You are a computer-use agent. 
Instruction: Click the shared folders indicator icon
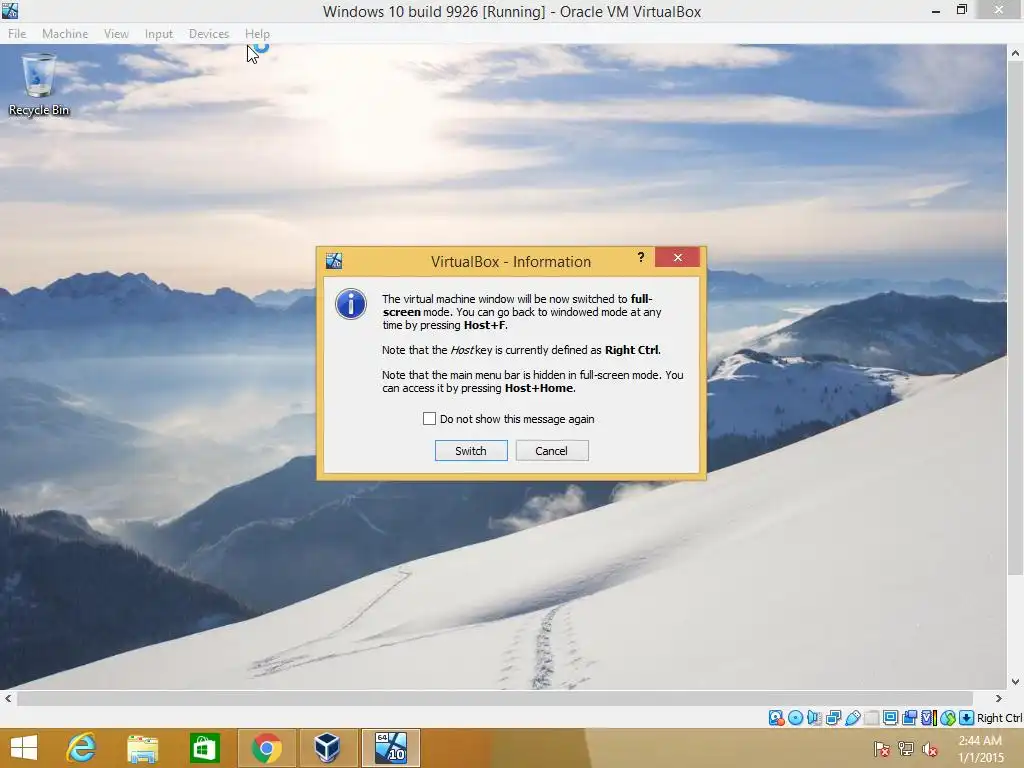pos(871,718)
